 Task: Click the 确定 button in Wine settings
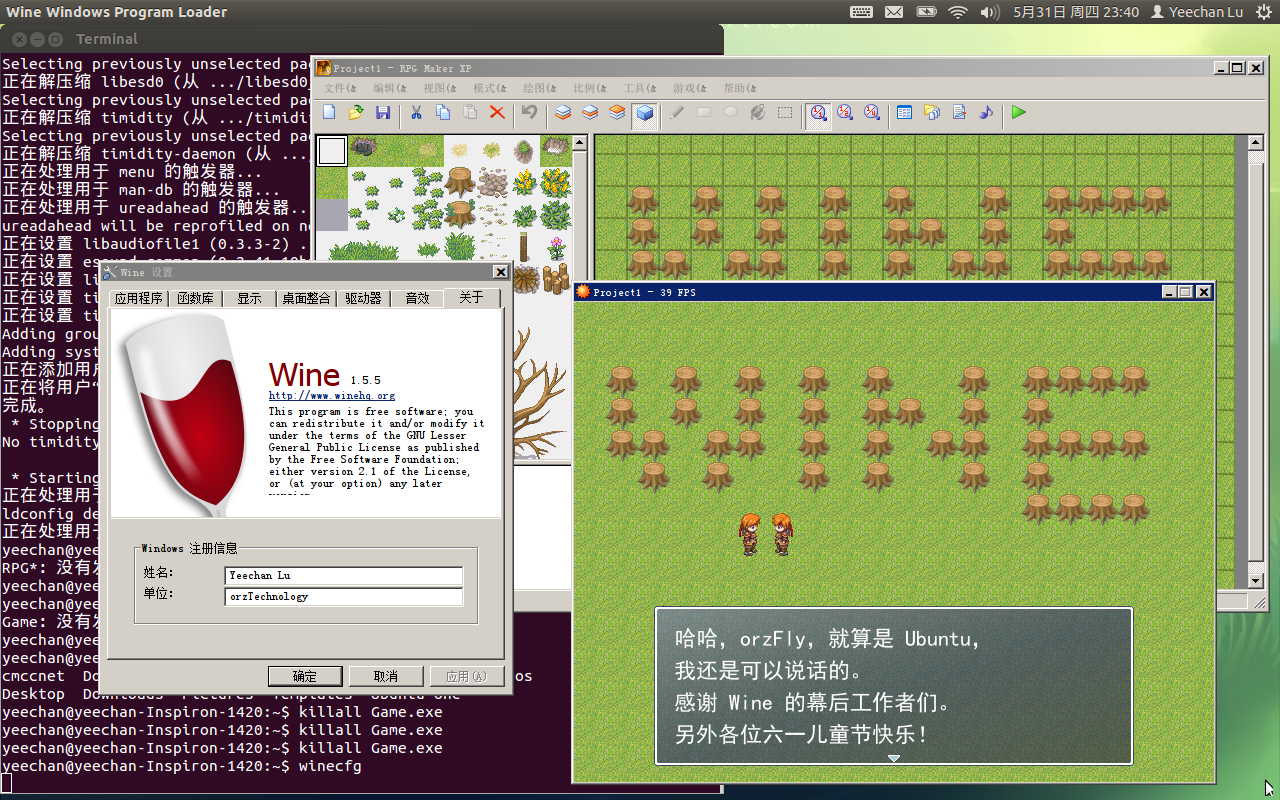(305, 676)
